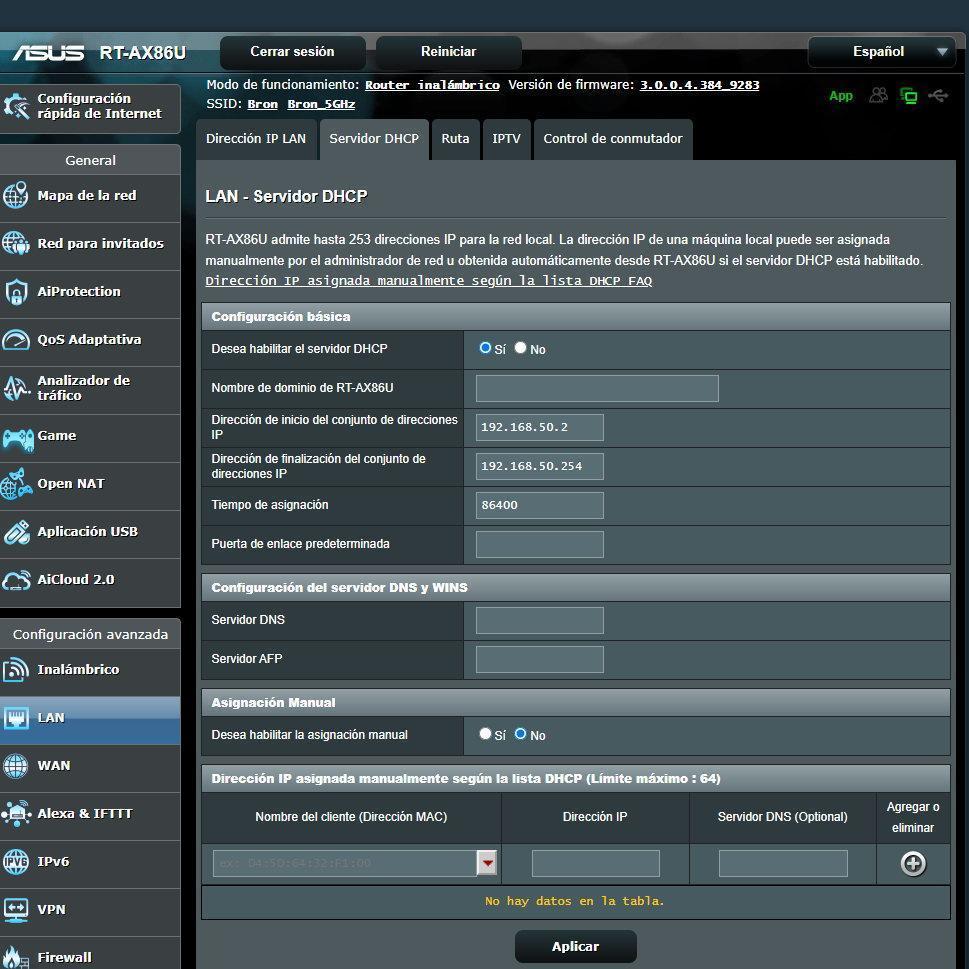Click the optional DNS server table field

point(783,863)
